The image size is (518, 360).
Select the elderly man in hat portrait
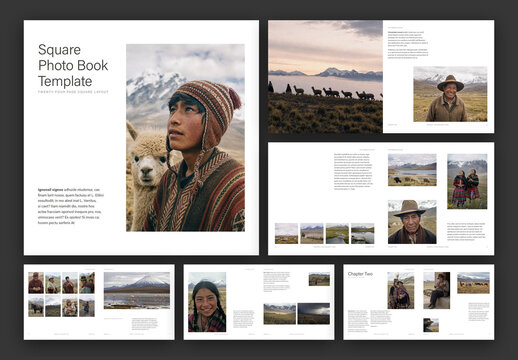412,222
